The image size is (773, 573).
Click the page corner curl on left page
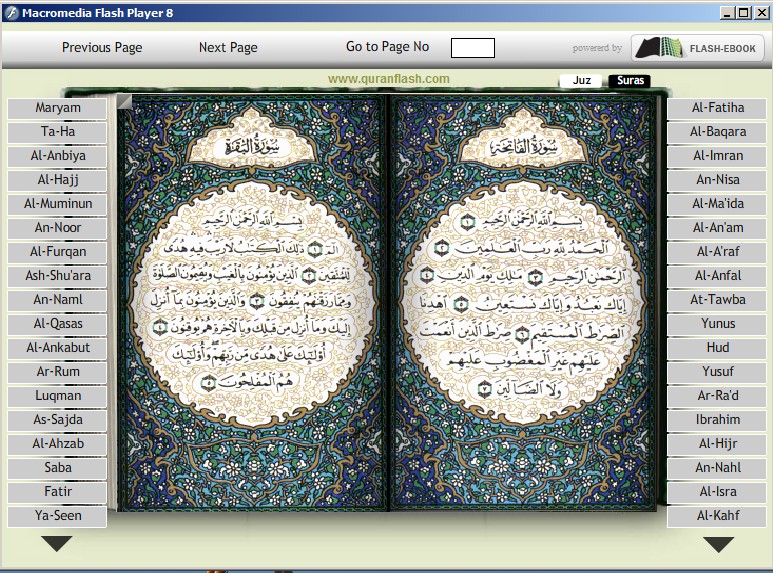124,101
